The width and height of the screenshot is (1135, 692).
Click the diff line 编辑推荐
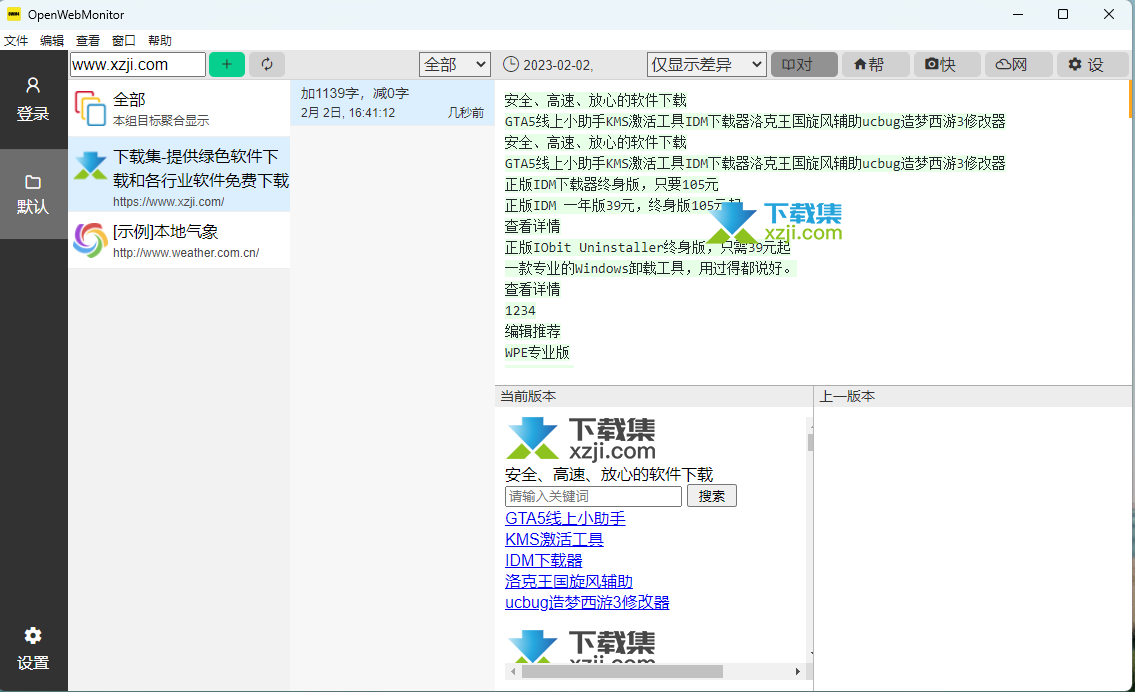533,332
